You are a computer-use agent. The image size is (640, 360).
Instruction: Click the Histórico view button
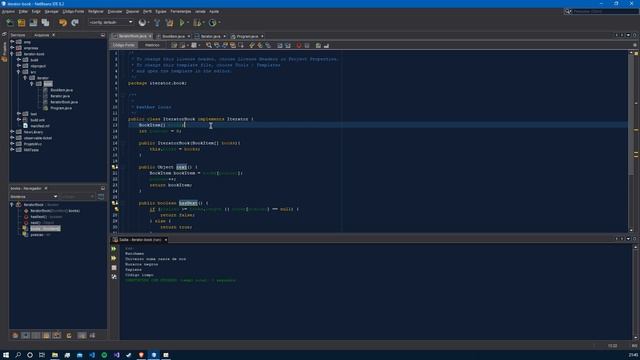coord(152,45)
